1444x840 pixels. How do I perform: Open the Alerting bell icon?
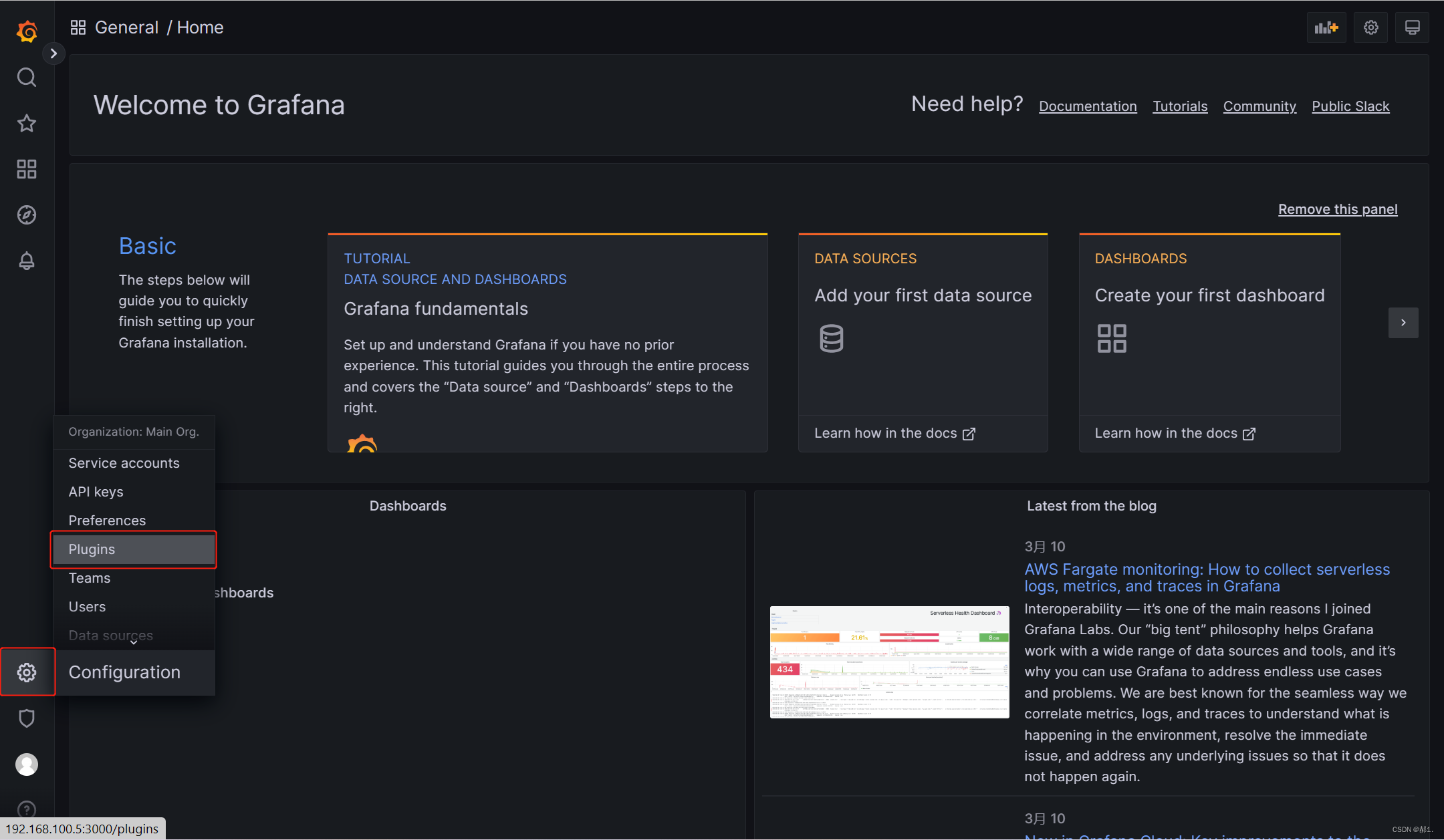27,261
